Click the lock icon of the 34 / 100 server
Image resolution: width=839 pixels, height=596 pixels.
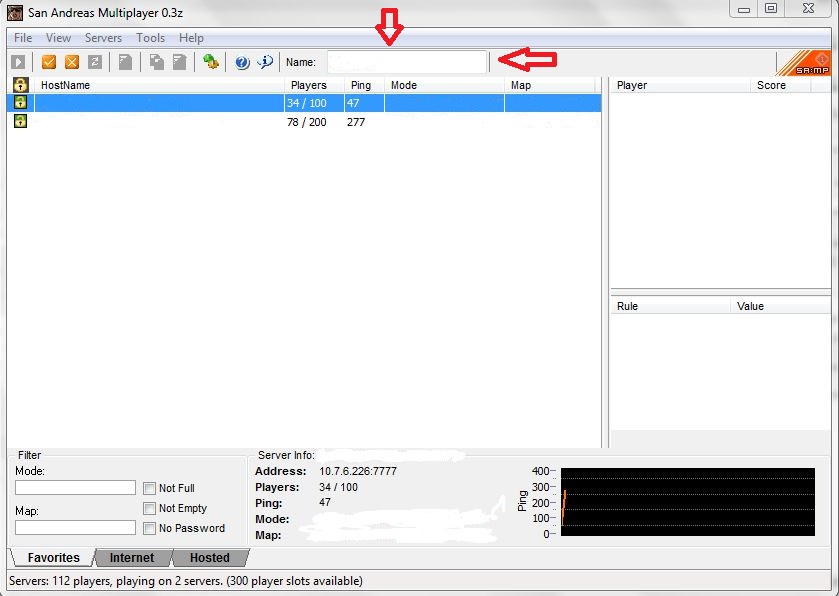pyautogui.click(x=20, y=102)
